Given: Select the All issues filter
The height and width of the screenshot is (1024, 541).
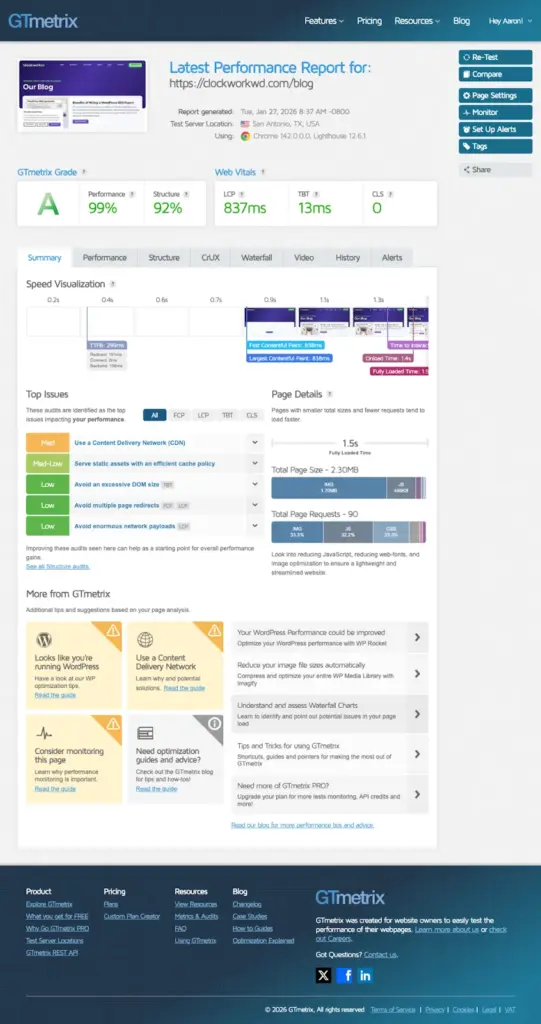Looking at the screenshot, I should 155,415.
